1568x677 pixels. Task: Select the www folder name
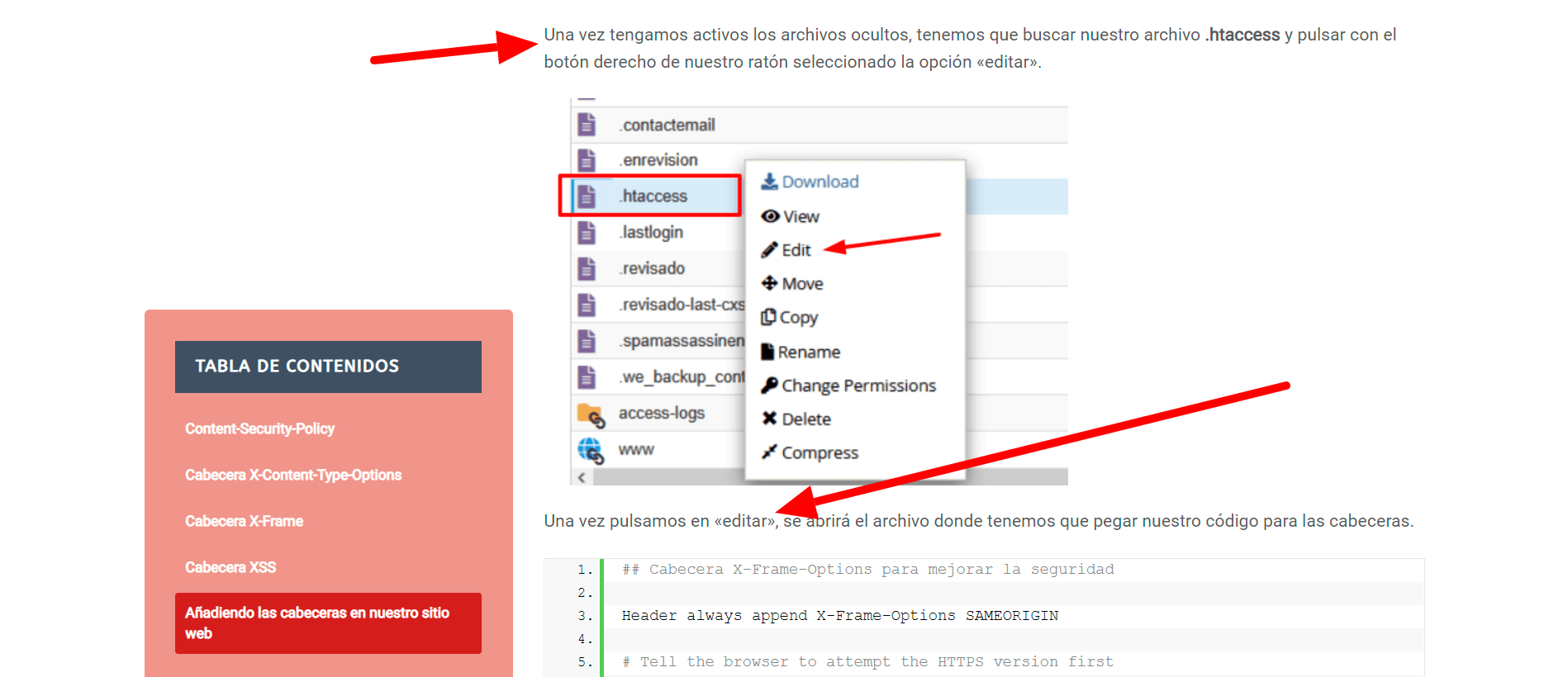pos(636,450)
